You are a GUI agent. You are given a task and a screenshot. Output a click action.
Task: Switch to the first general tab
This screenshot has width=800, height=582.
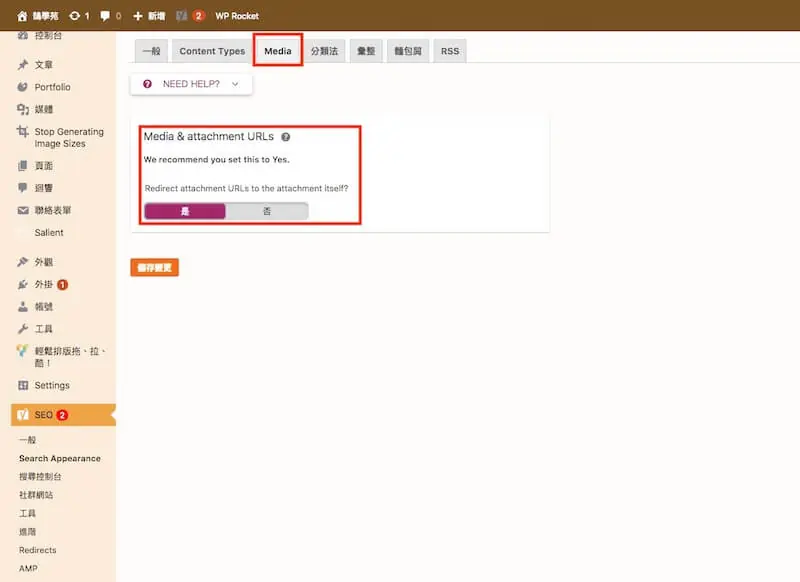click(x=152, y=52)
